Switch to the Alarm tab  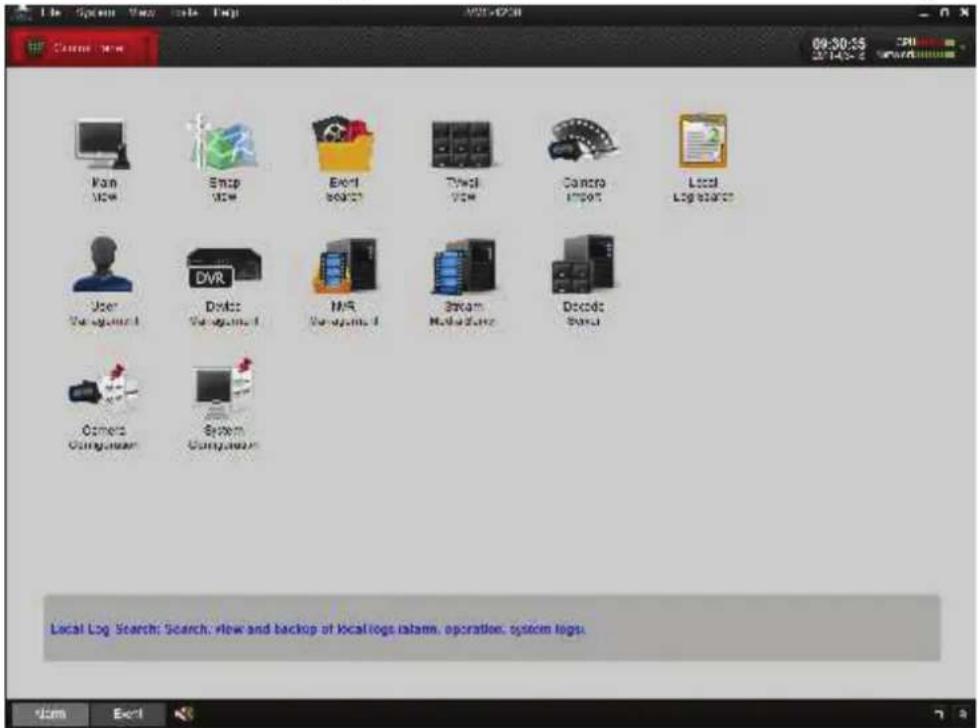[51, 714]
